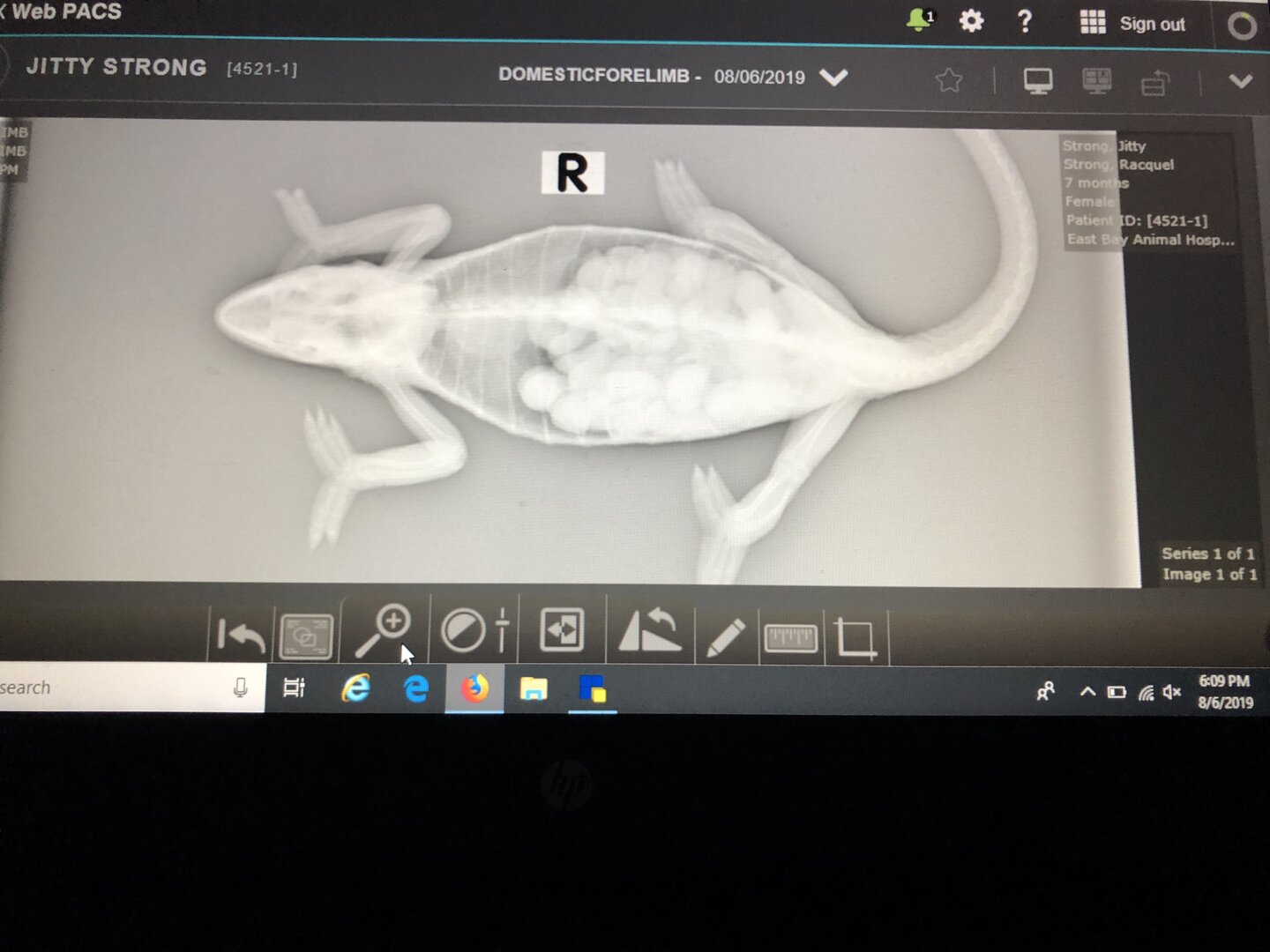Open Firefox from the taskbar
The image size is (1270, 952).
point(474,688)
